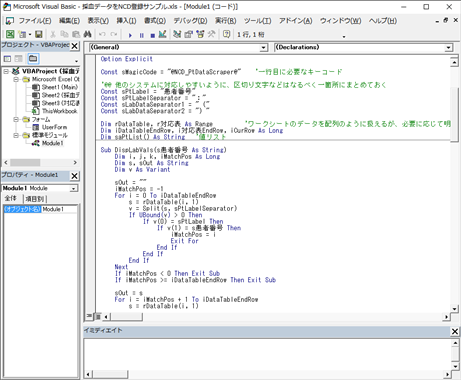Open Find with the binoculars icon
Viewport: 461px width, 380px height.
click(87, 34)
